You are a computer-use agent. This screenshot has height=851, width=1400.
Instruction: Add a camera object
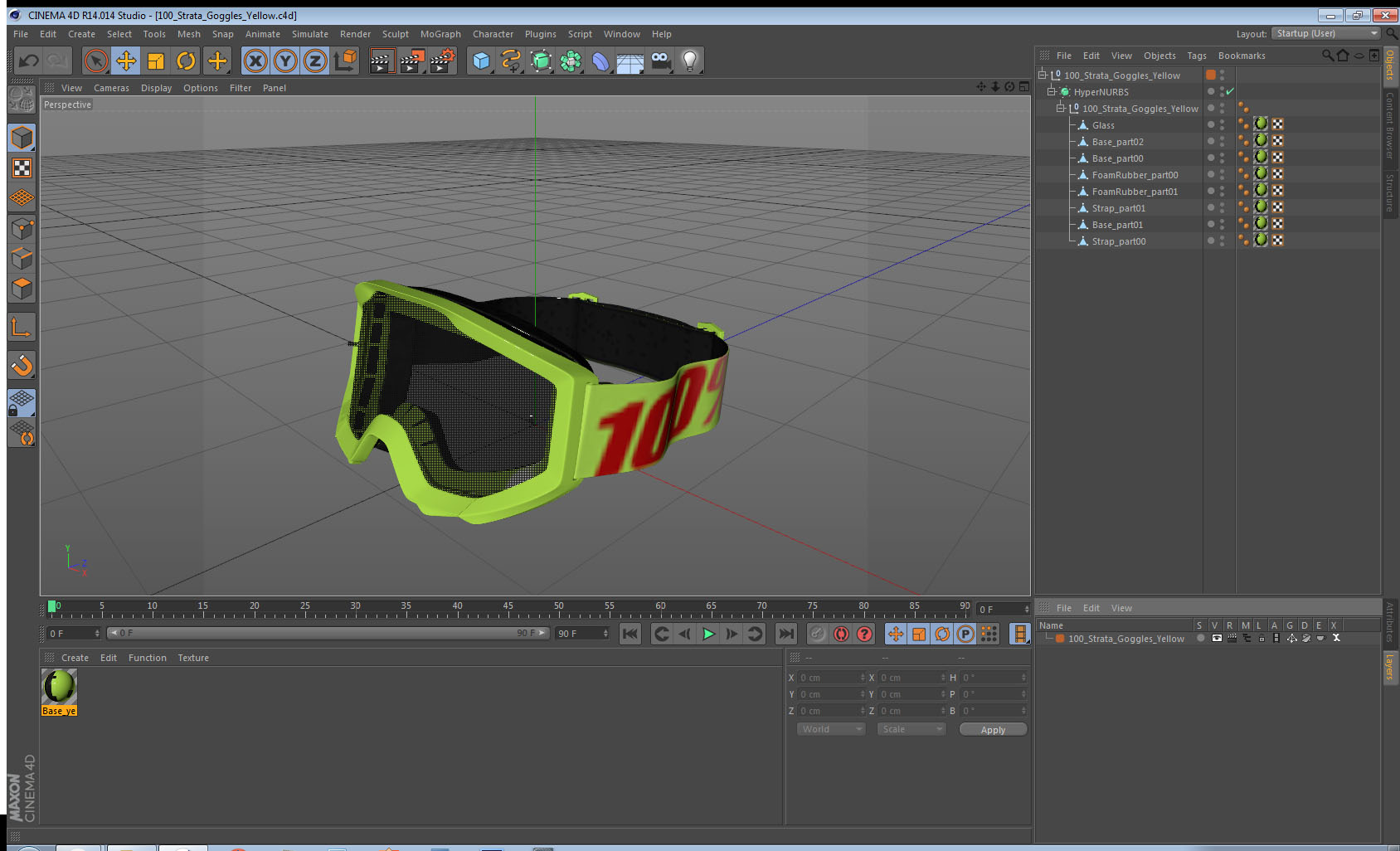[660, 61]
